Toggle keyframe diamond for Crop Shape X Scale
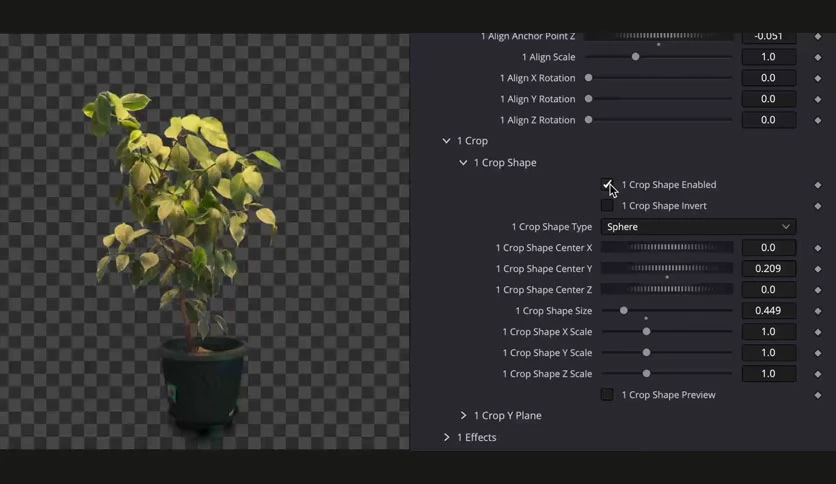 pyautogui.click(x=817, y=332)
